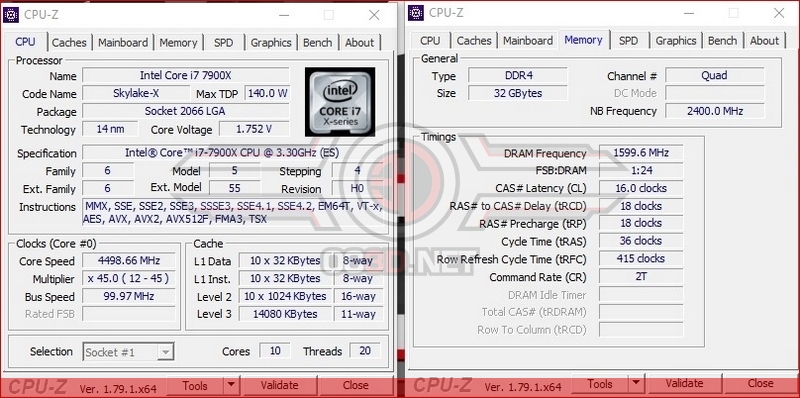Viewport: 800px width, 398px height.
Task: Minimize the right CPU-Z window
Action: 689,13
